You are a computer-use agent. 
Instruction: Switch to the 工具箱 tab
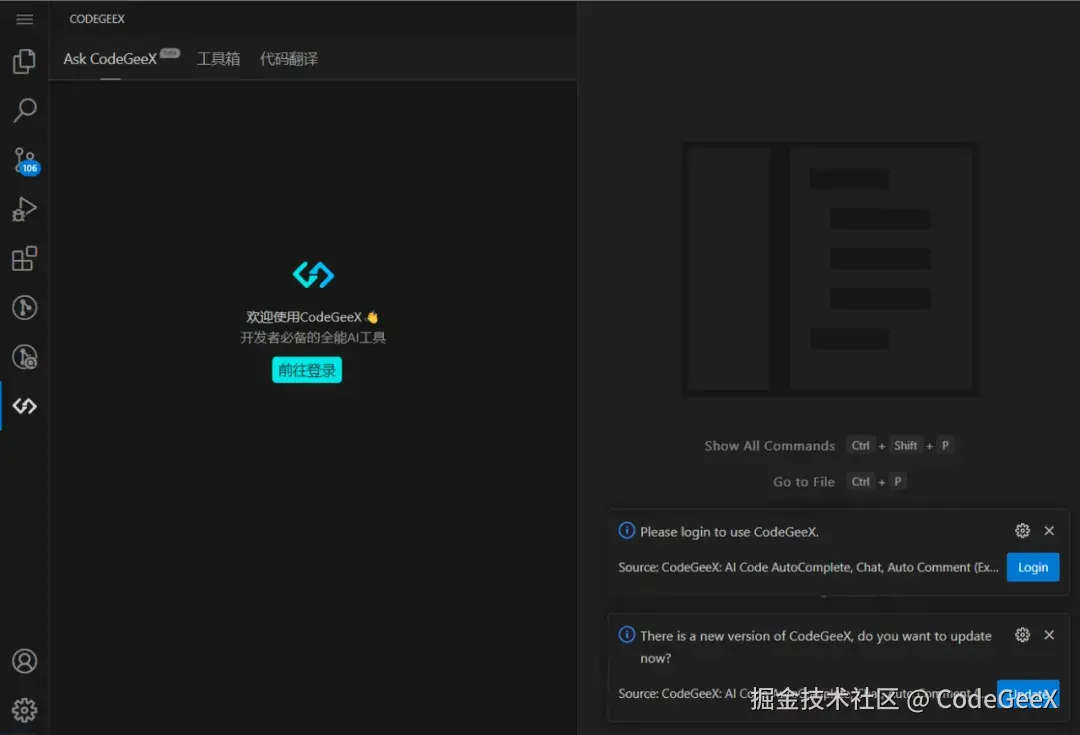pyautogui.click(x=218, y=59)
